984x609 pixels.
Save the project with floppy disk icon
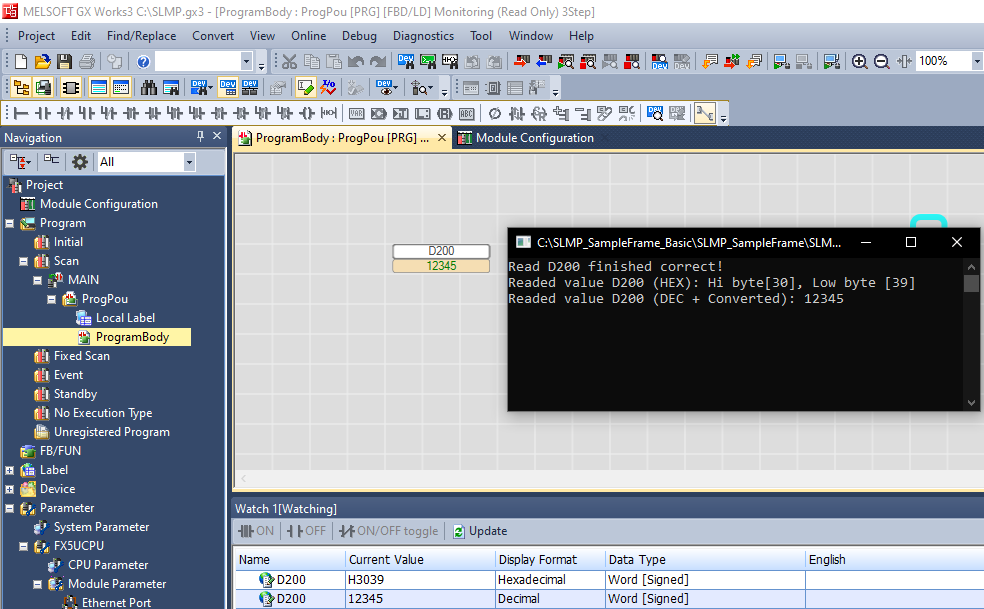64,62
